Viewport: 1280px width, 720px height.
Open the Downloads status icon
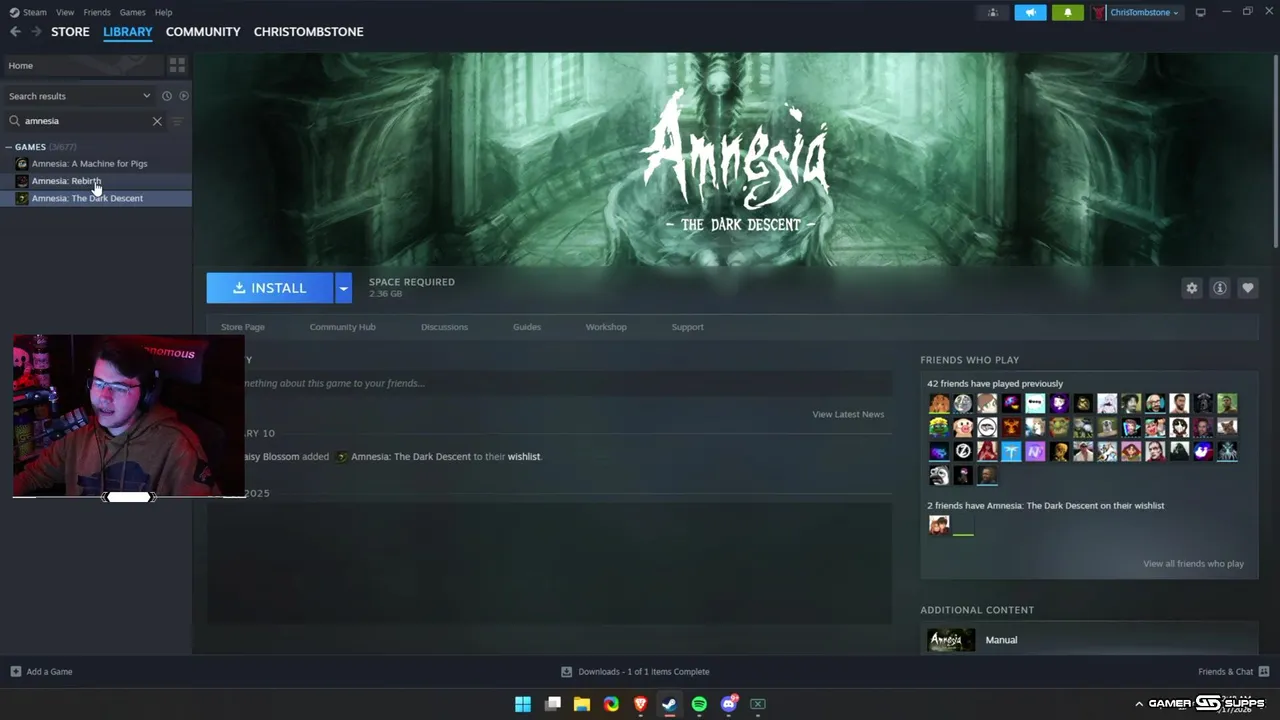[566, 671]
